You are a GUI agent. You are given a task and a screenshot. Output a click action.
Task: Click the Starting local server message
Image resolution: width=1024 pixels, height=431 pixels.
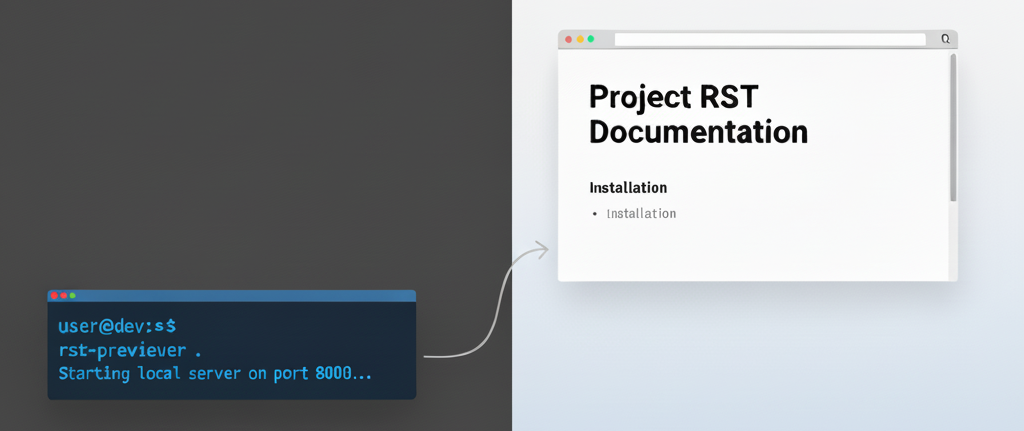click(x=215, y=375)
